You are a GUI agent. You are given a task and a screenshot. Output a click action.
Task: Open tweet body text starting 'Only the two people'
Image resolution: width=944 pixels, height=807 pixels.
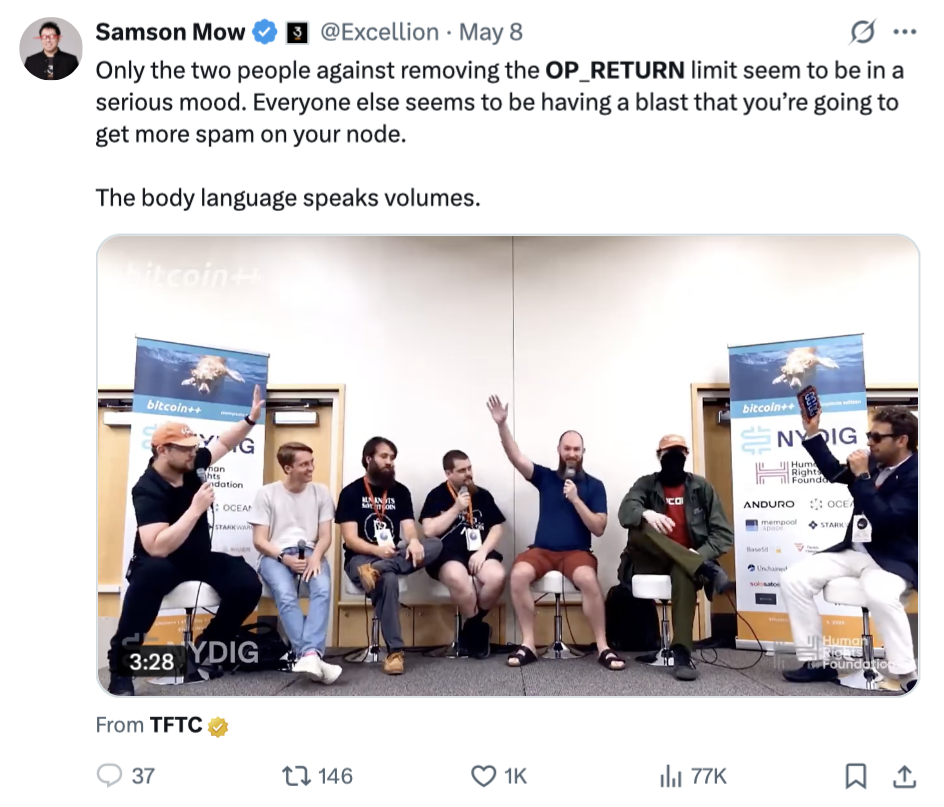(500, 102)
